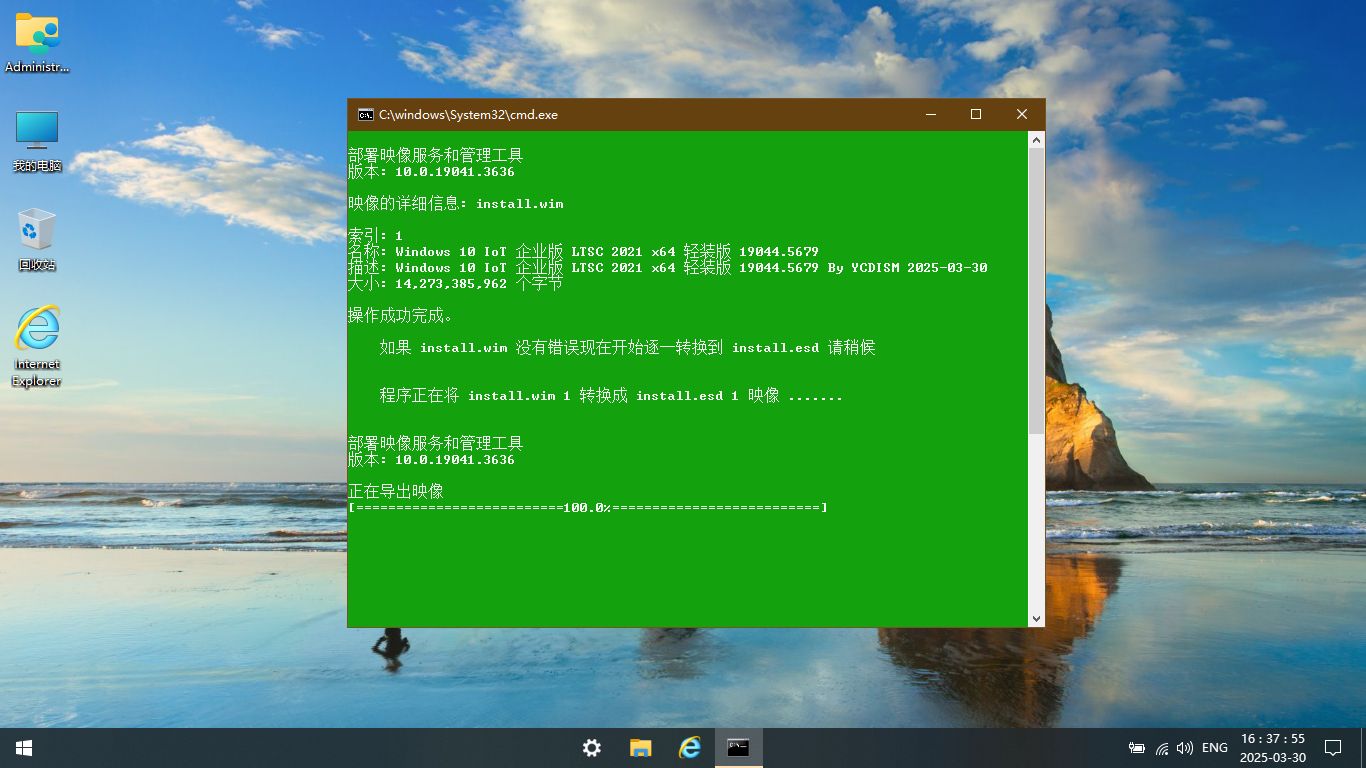Open the Administrator folder desktop icon
The width and height of the screenshot is (1366, 768).
[x=37, y=43]
